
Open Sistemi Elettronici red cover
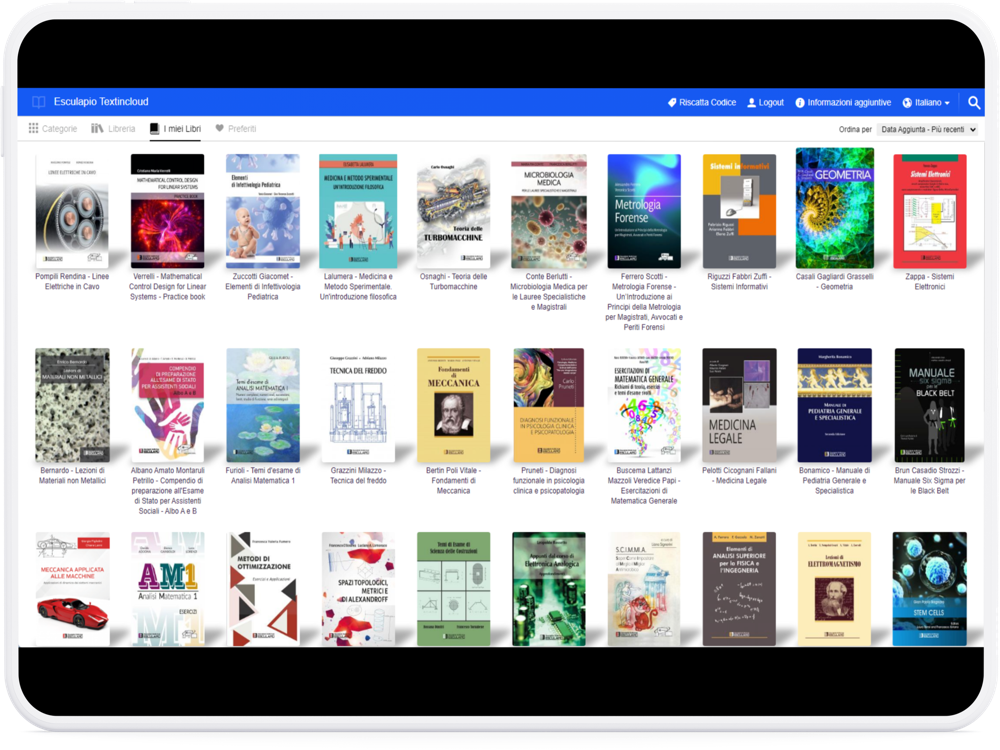tap(930, 211)
